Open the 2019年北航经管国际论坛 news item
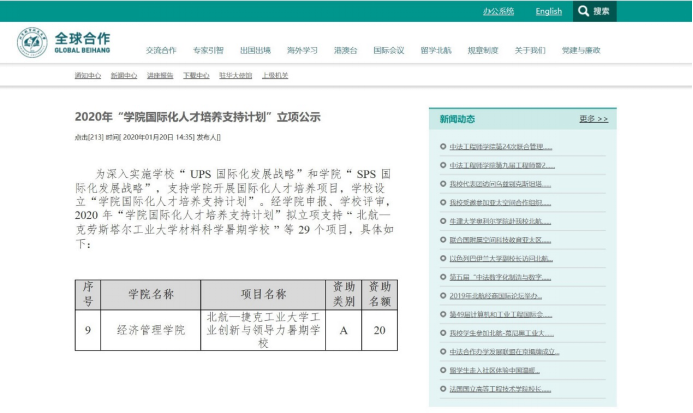Viewport: 693px width, 413px height. [x=494, y=296]
